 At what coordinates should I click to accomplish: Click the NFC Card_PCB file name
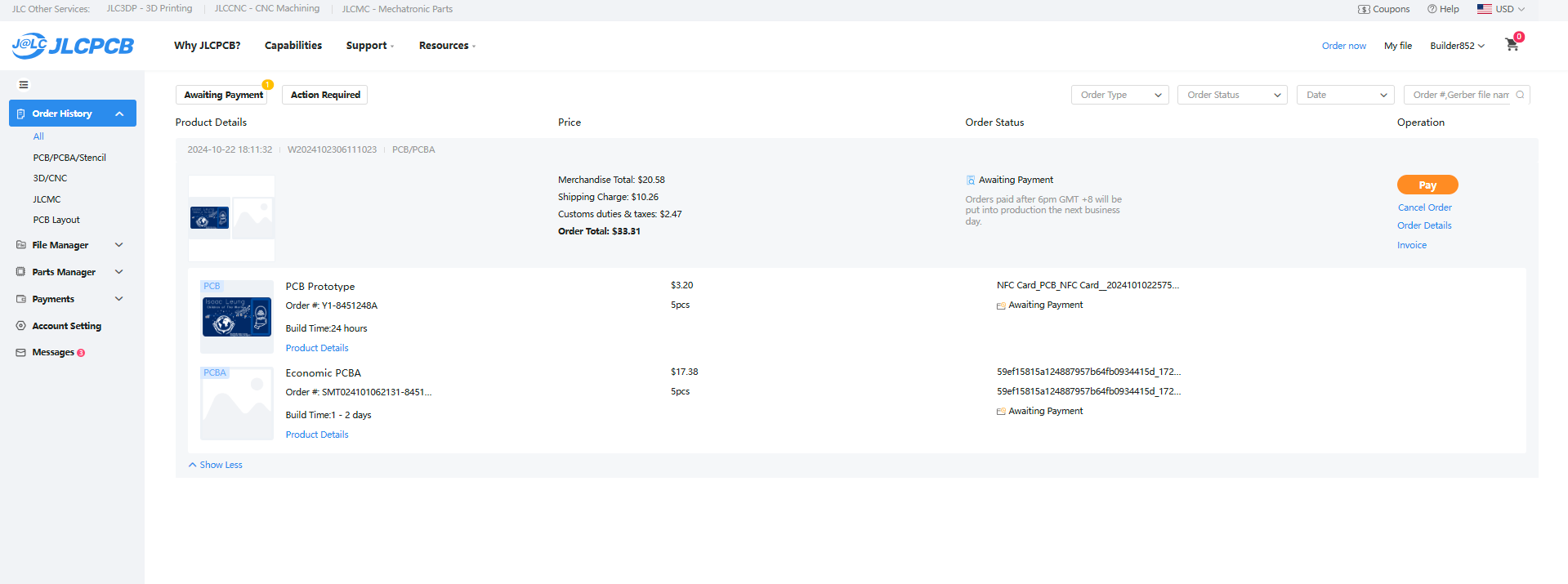tap(1088, 285)
